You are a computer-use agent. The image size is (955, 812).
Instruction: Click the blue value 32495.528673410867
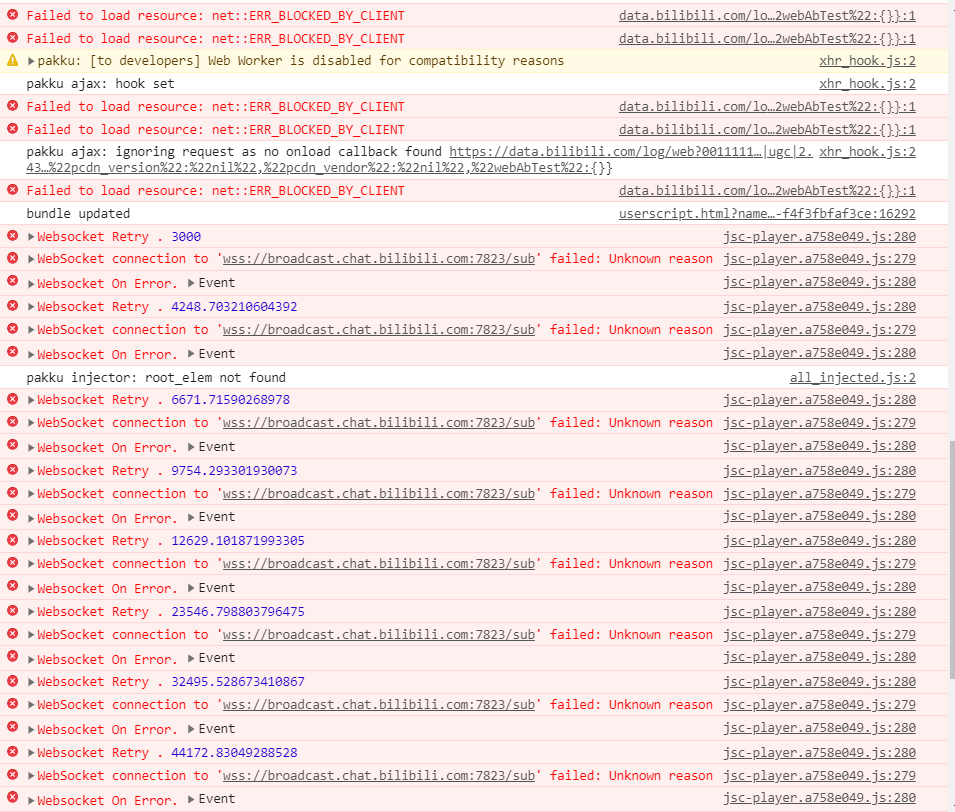point(238,682)
